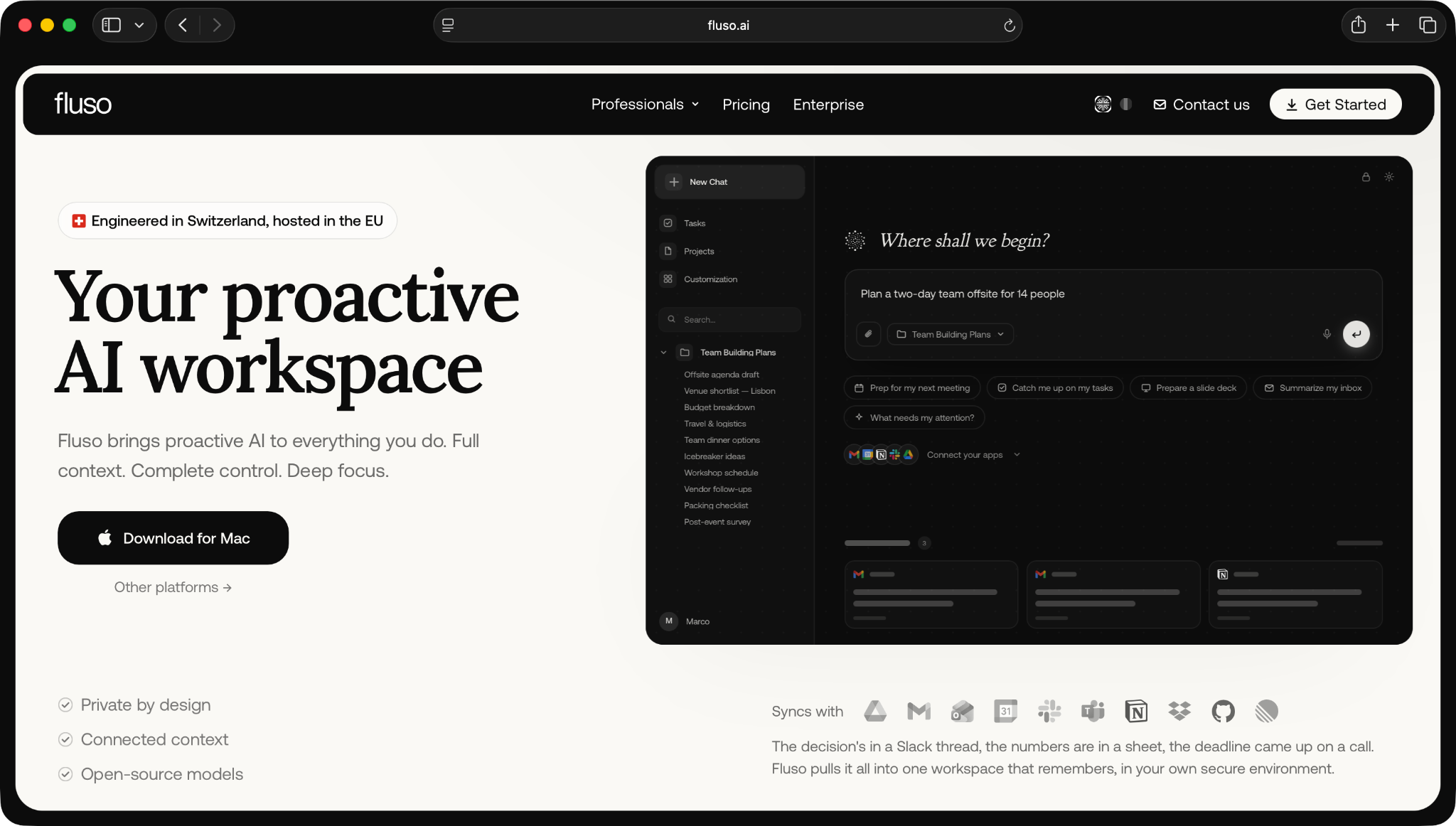Viewport: 1456px width, 826px height.
Task: Click the Dropbox sync icon
Action: (x=1179, y=711)
